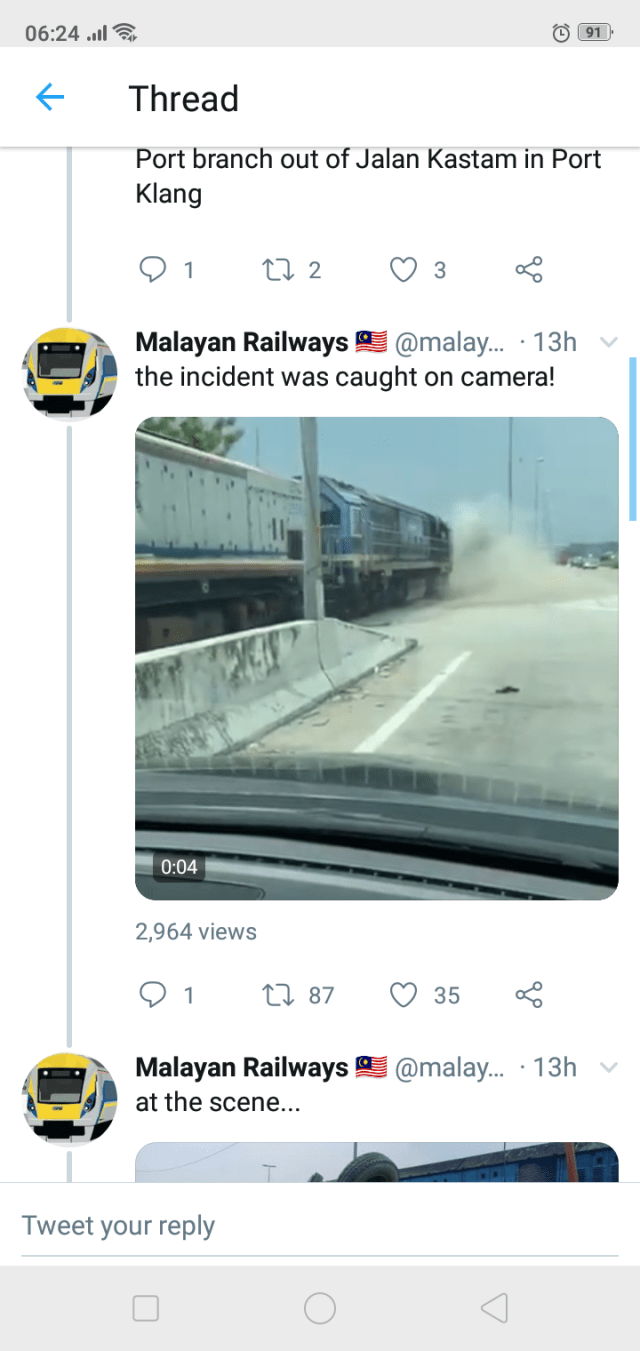640x1351 pixels.
Task: Open Malayan Railways avatar on camera tweet
Action: tap(69, 373)
